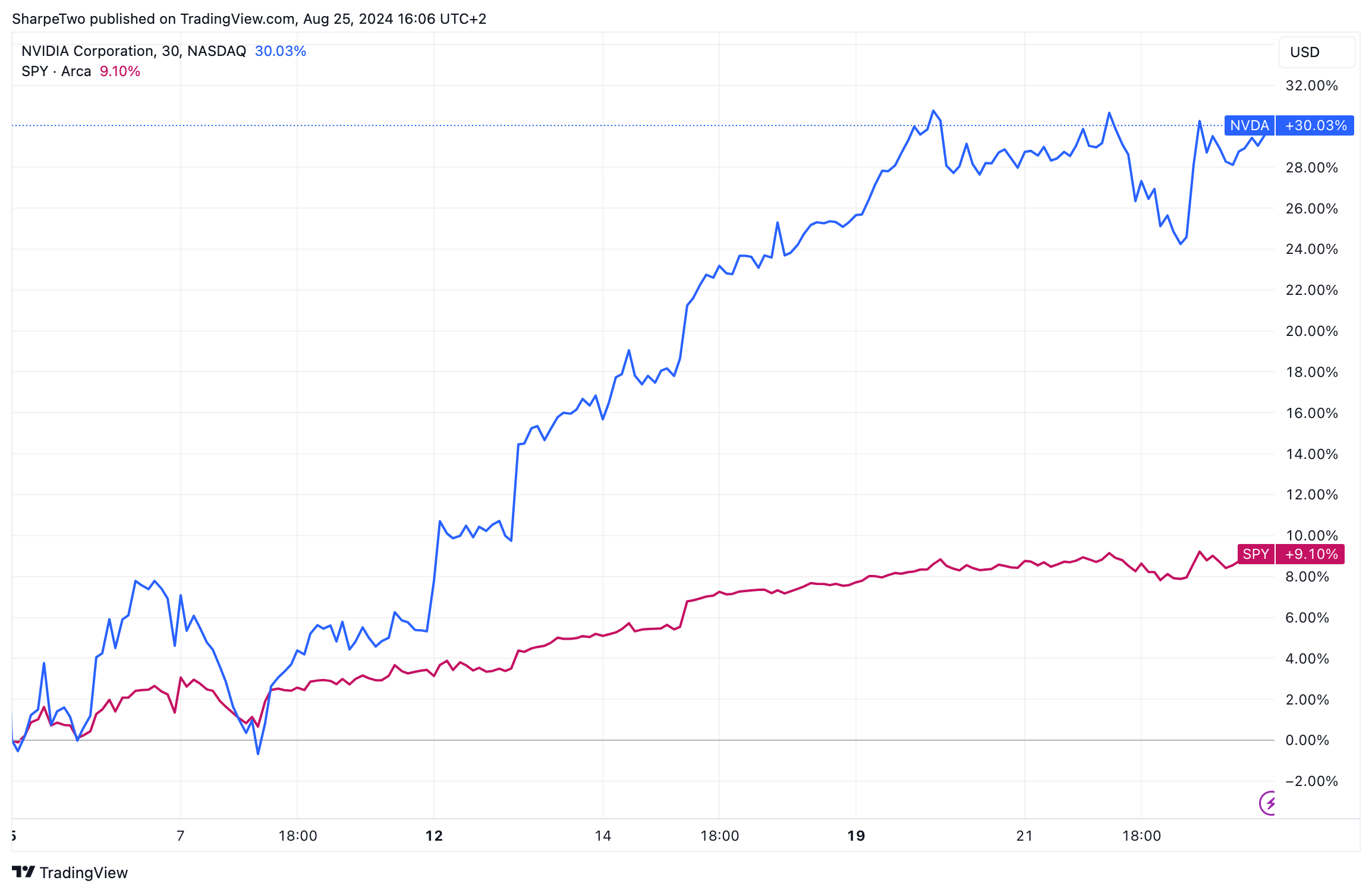
Task: Click the SharpeTwo published header text
Action: pos(248,19)
